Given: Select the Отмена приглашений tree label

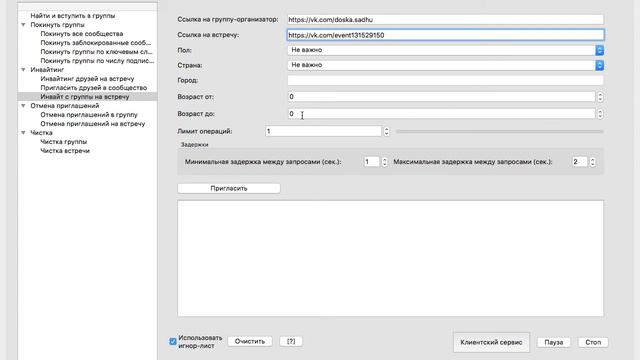Looking at the screenshot, I should tap(65, 106).
